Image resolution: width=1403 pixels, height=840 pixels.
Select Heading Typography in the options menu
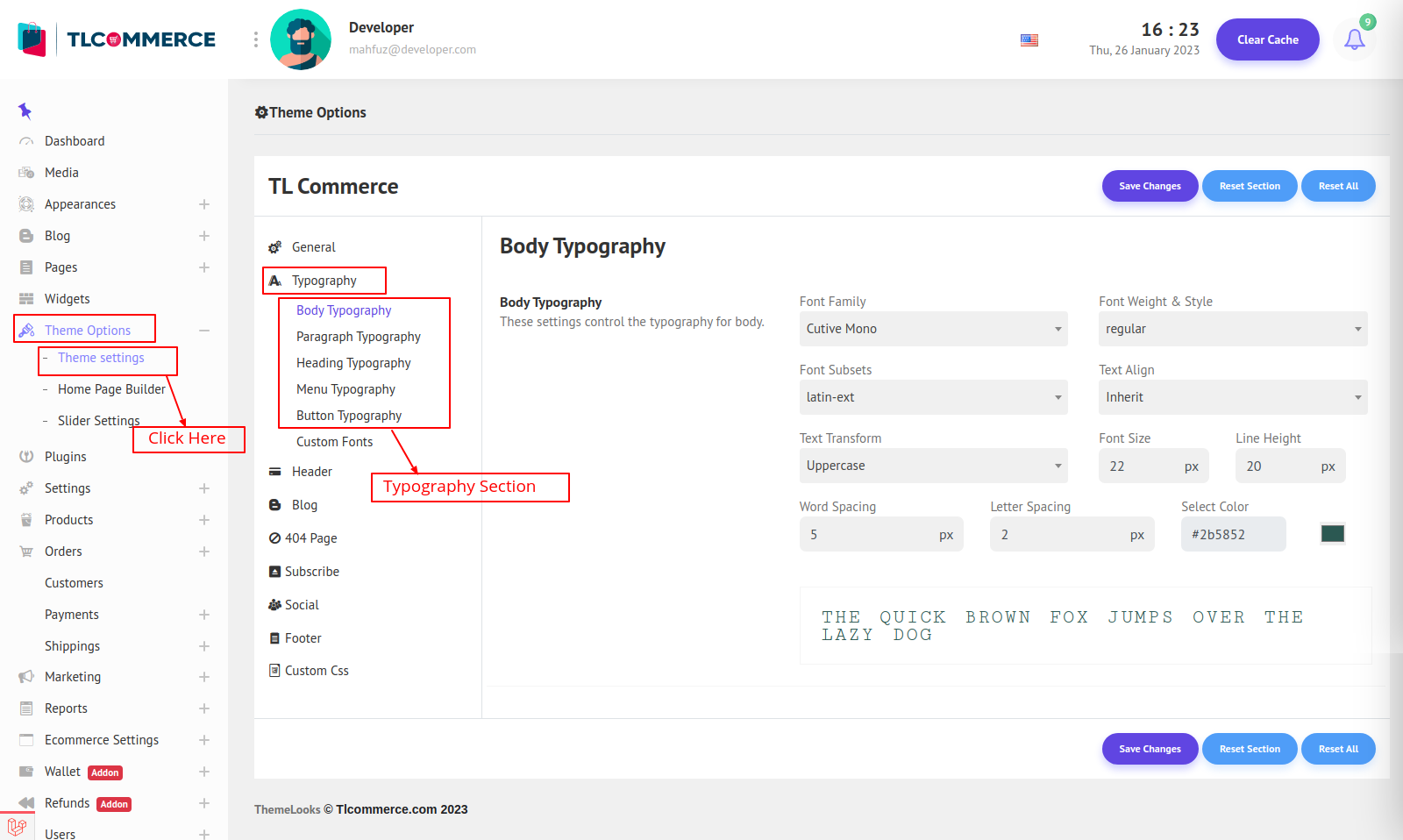(353, 363)
